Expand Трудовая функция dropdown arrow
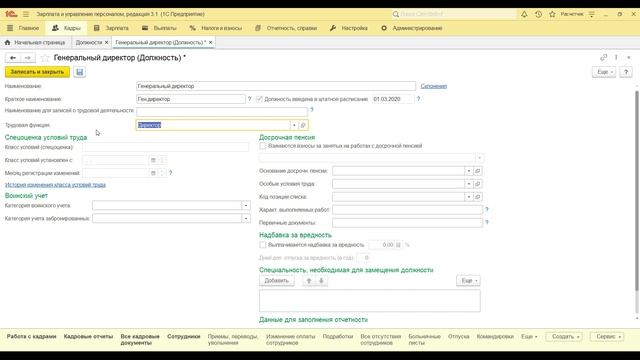 click(x=294, y=125)
